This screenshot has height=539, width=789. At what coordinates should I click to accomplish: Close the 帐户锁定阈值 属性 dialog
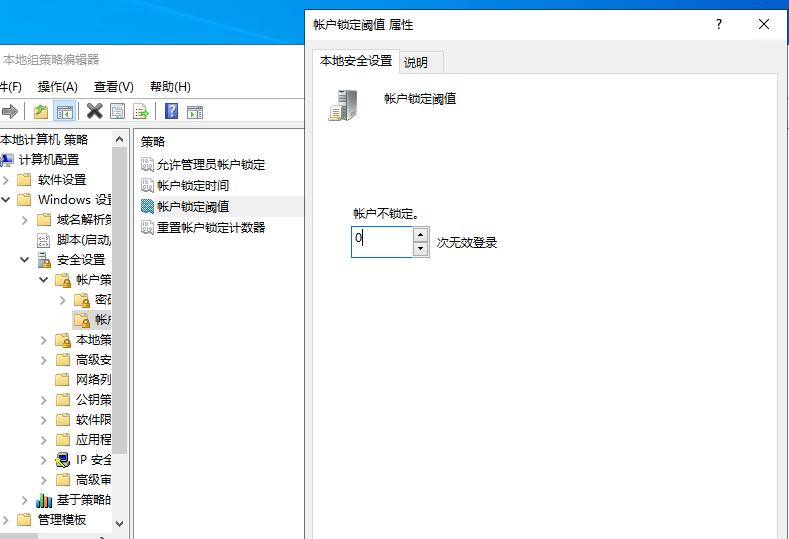tap(764, 24)
